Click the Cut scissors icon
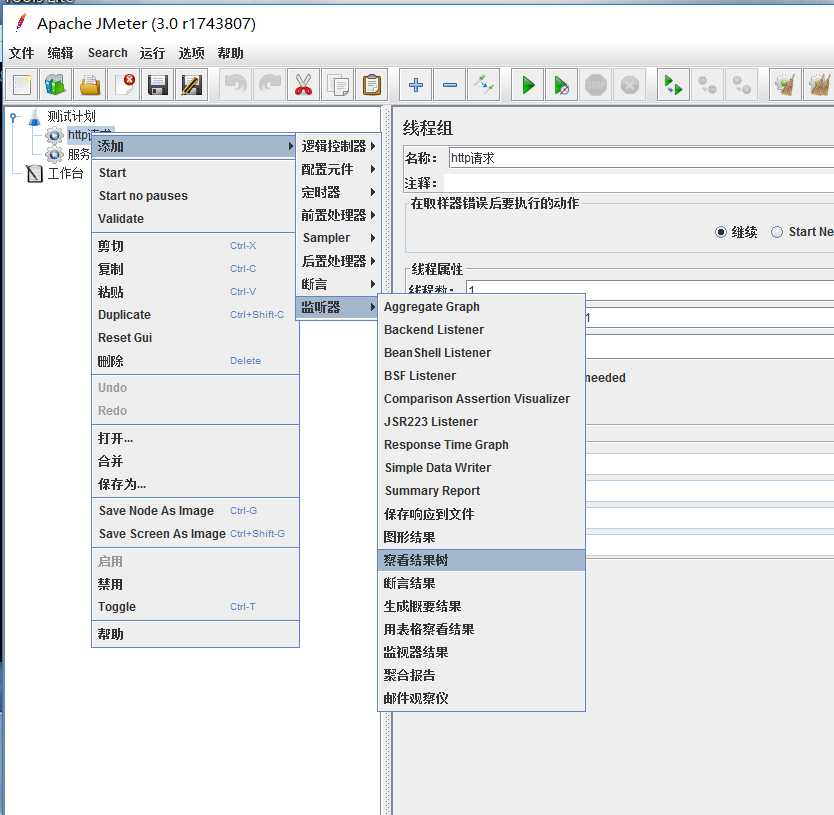The image size is (834, 815). click(x=303, y=85)
